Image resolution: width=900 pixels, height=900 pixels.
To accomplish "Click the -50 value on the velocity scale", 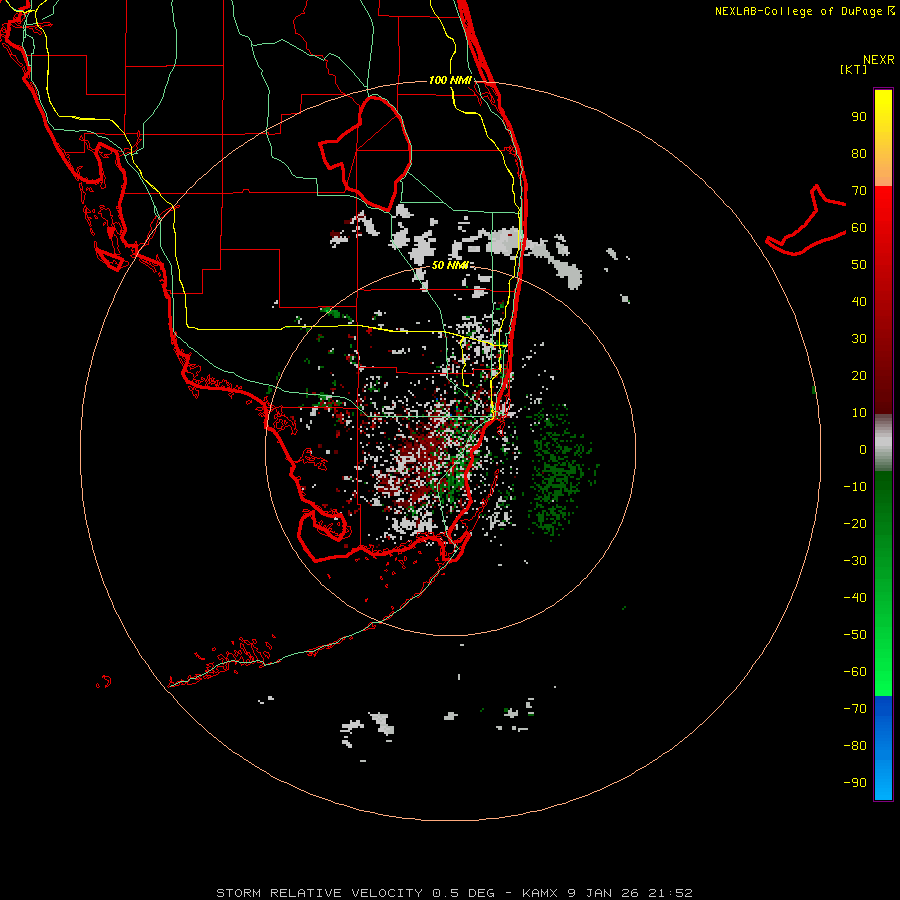I will [855, 635].
